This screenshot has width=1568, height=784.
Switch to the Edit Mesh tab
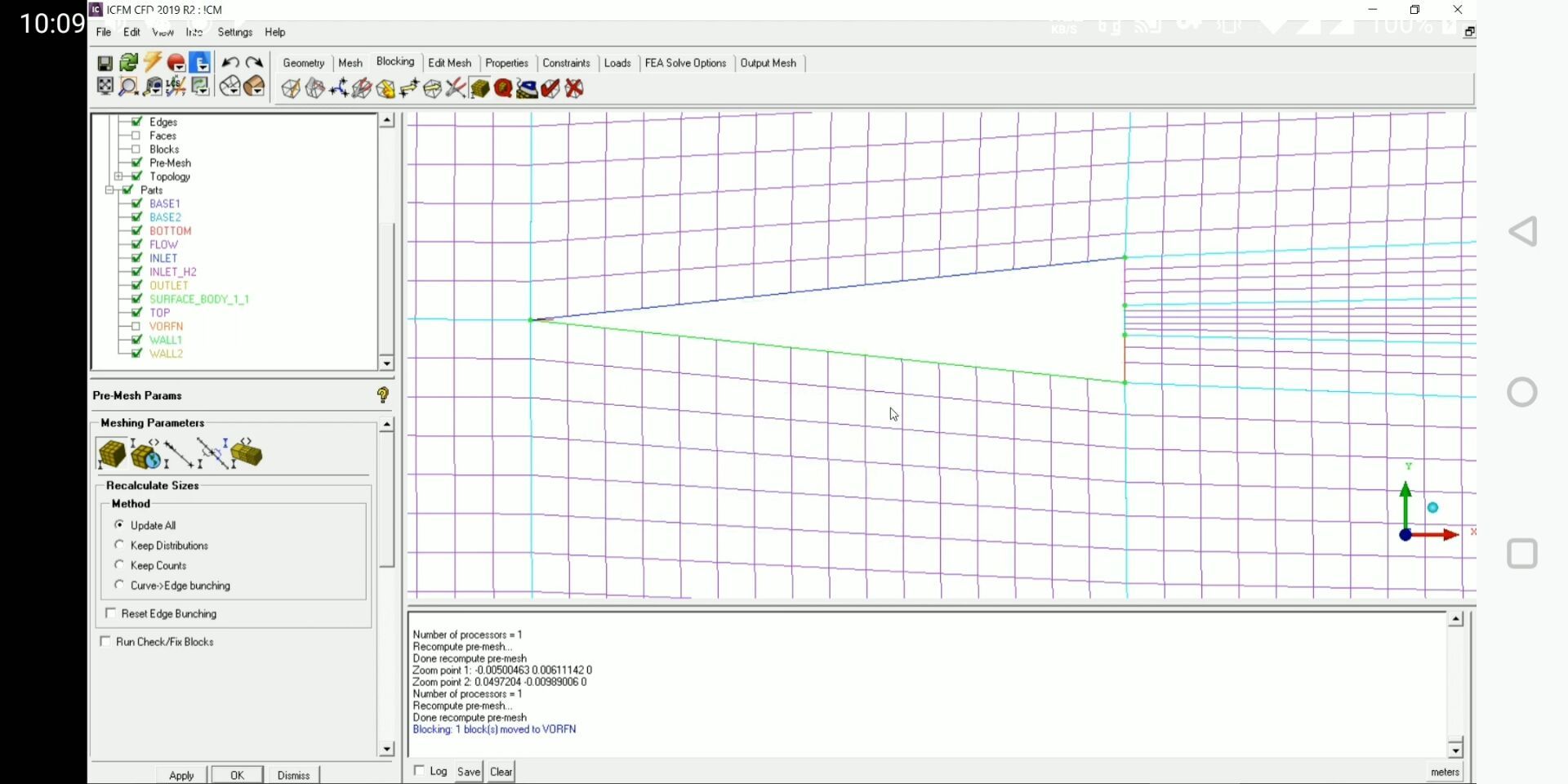[450, 63]
